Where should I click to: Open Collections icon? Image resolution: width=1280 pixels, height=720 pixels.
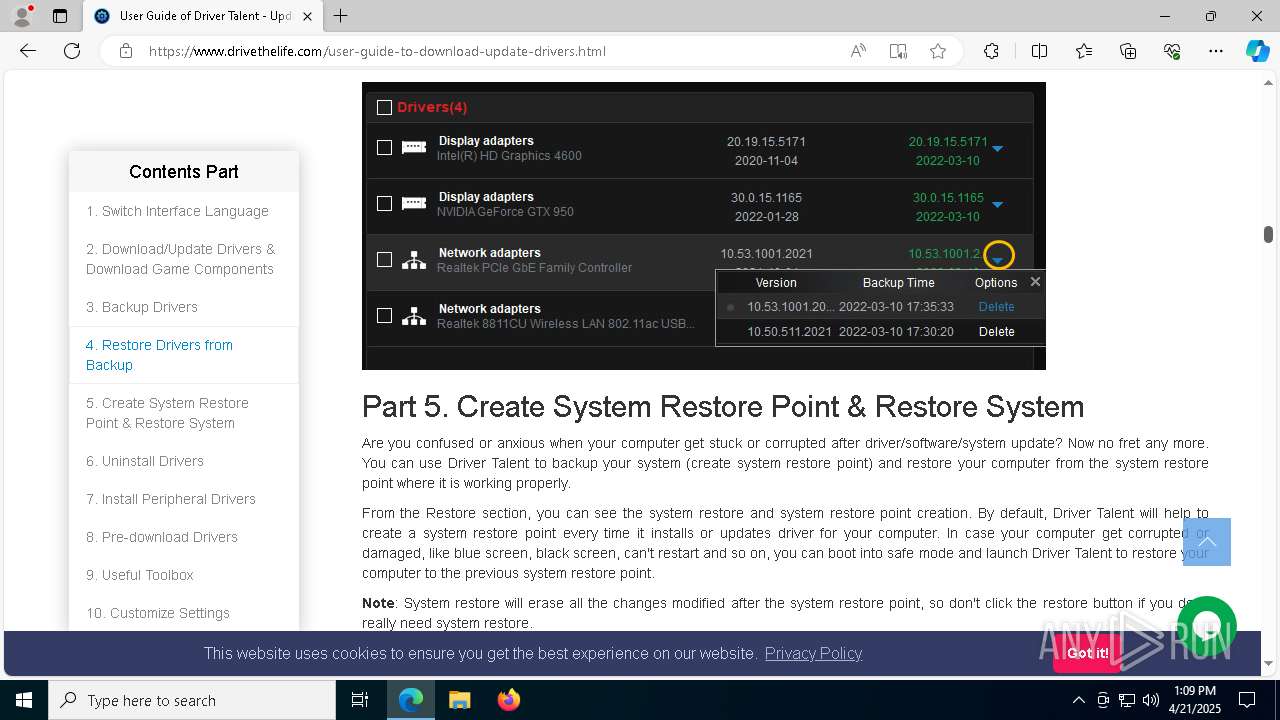(x=1128, y=51)
